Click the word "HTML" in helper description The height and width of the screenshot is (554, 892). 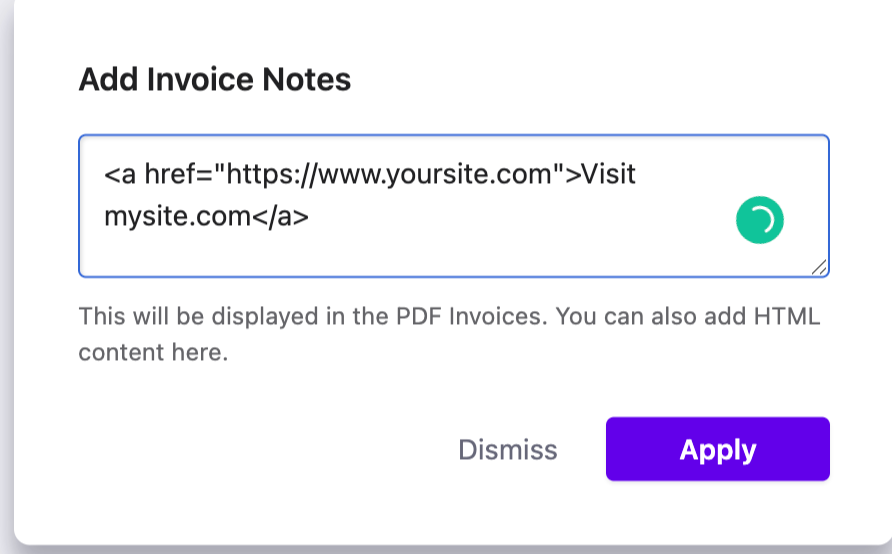tap(787, 316)
